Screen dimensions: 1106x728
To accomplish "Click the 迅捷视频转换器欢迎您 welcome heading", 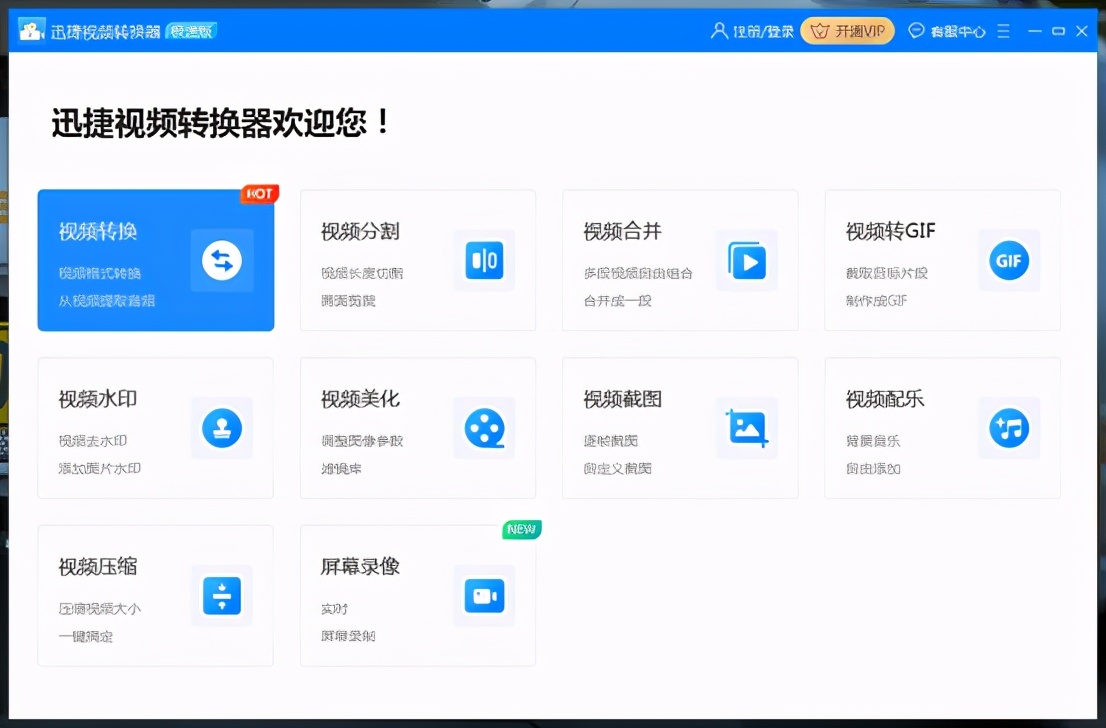I will (x=220, y=123).
